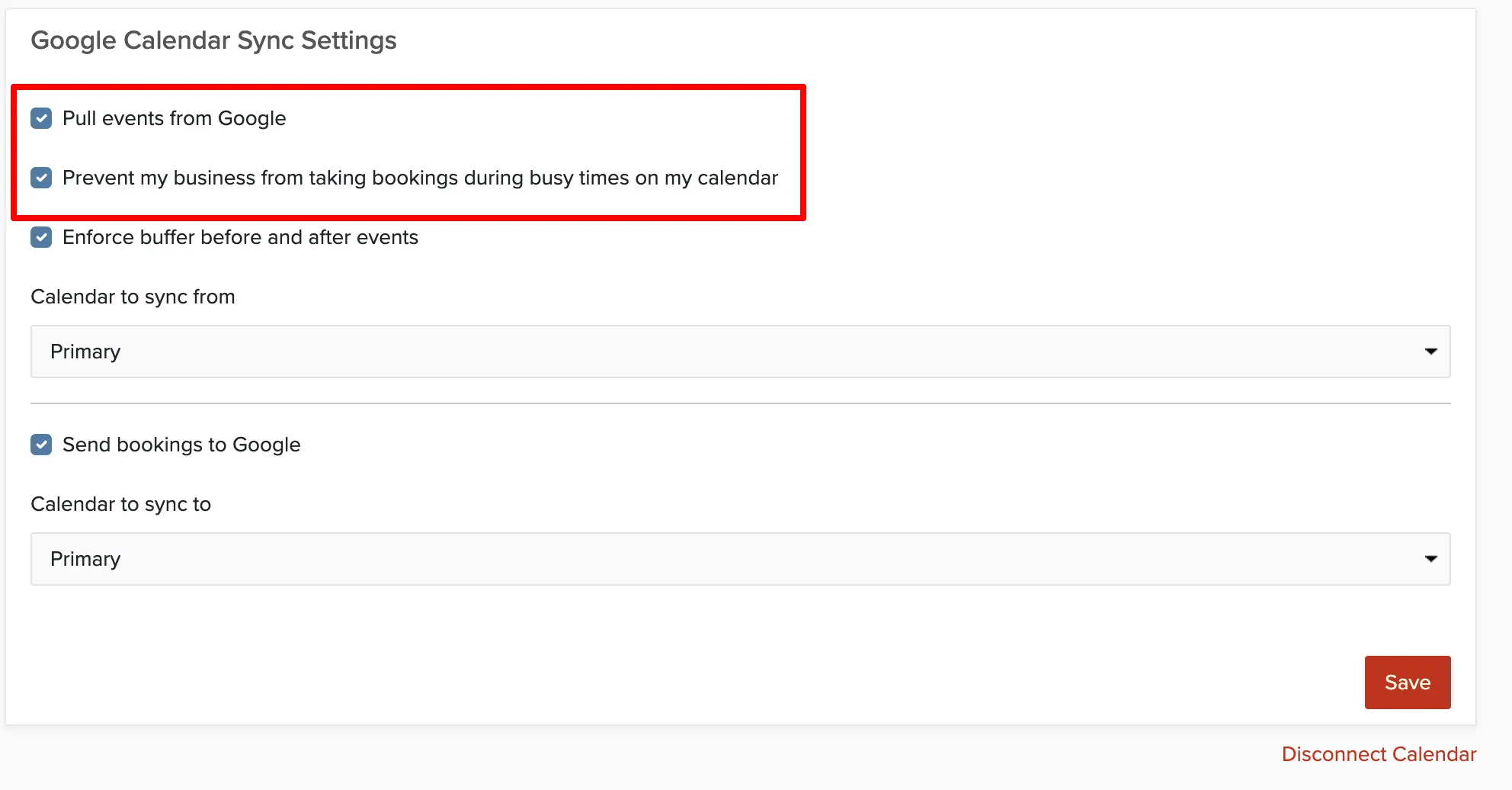Image resolution: width=1512 pixels, height=790 pixels.
Task: Click the arrow on the sync from dropdown
Action: 1430,352
